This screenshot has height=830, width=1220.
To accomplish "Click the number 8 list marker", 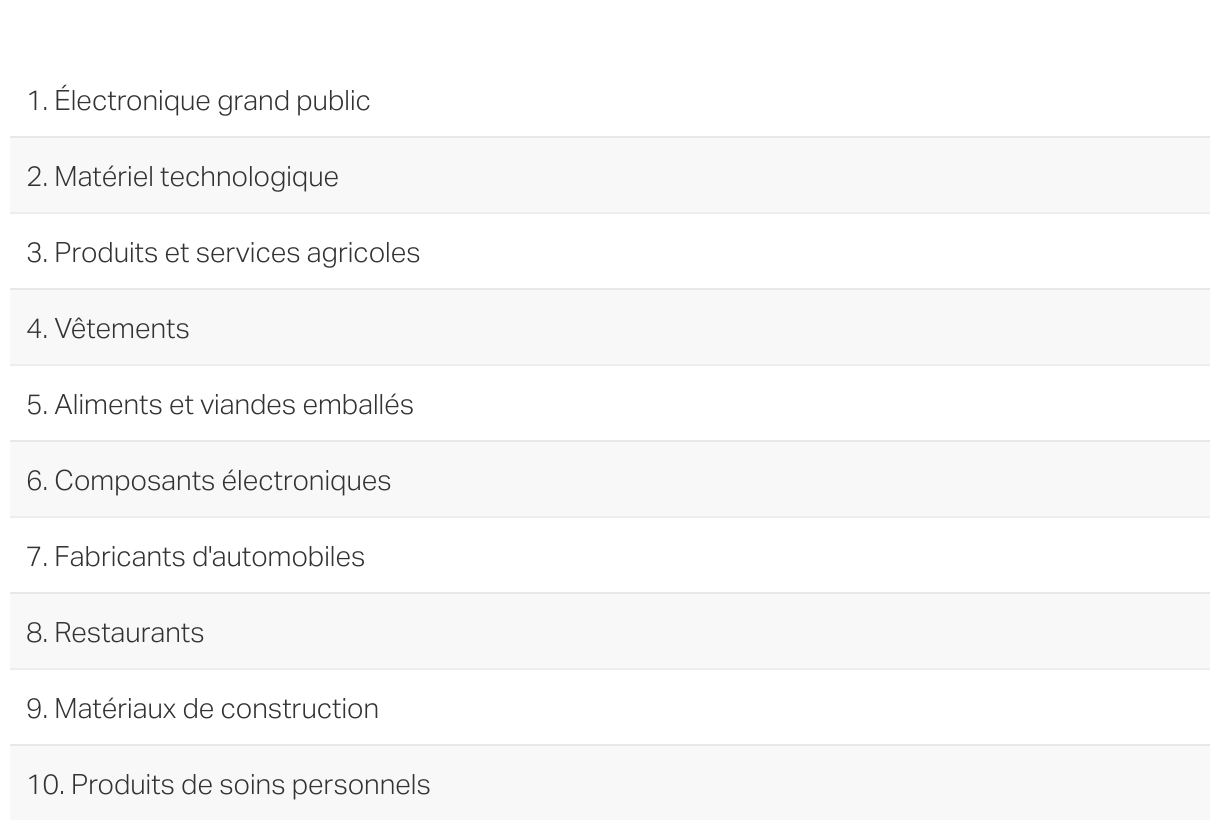I will 37,634.
